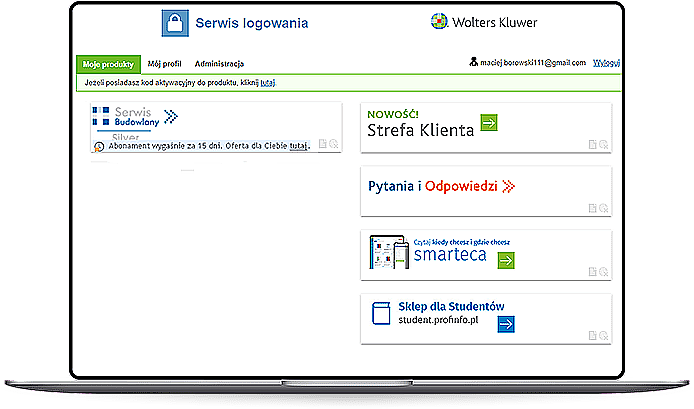This screenshot has height=409, width=694.
Task: Click the user icon beside the email
Action: click(x=473, y=62)
